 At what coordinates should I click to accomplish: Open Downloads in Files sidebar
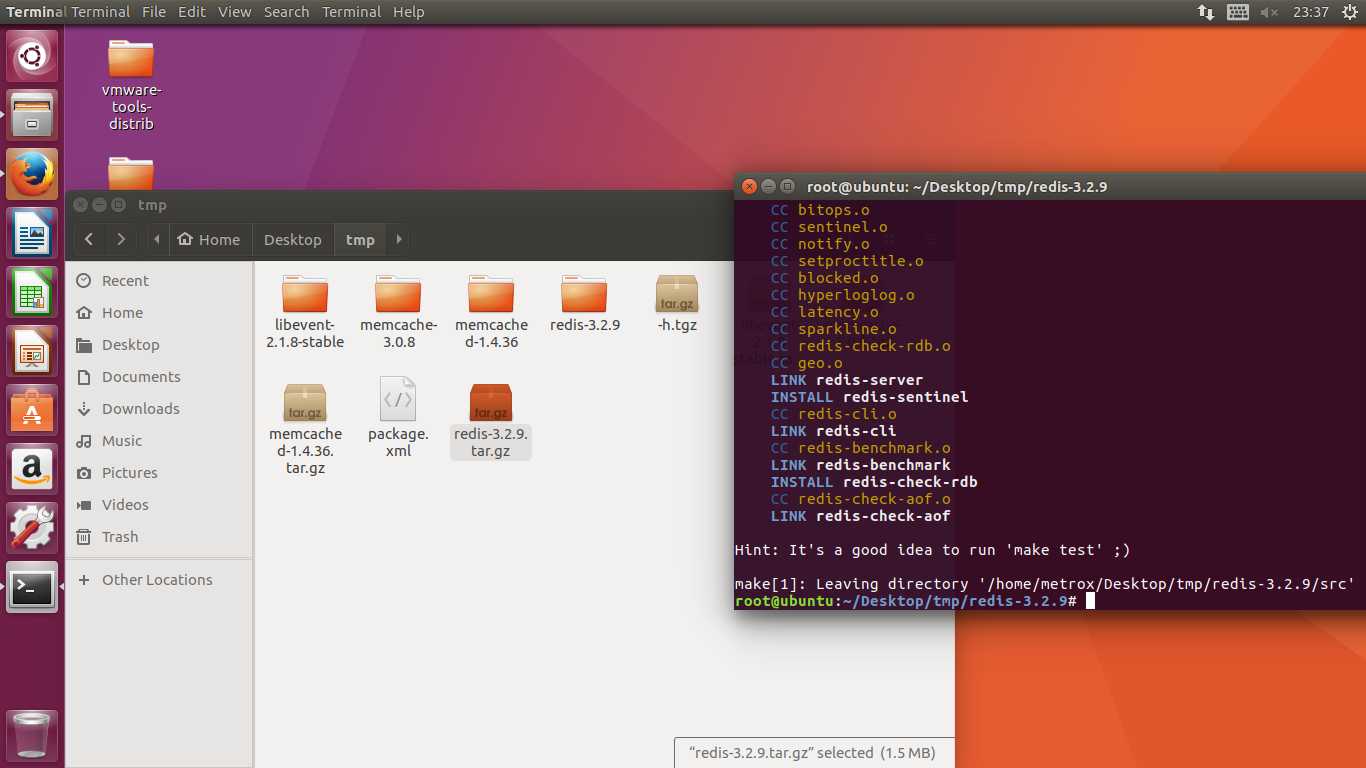(159, 409)
